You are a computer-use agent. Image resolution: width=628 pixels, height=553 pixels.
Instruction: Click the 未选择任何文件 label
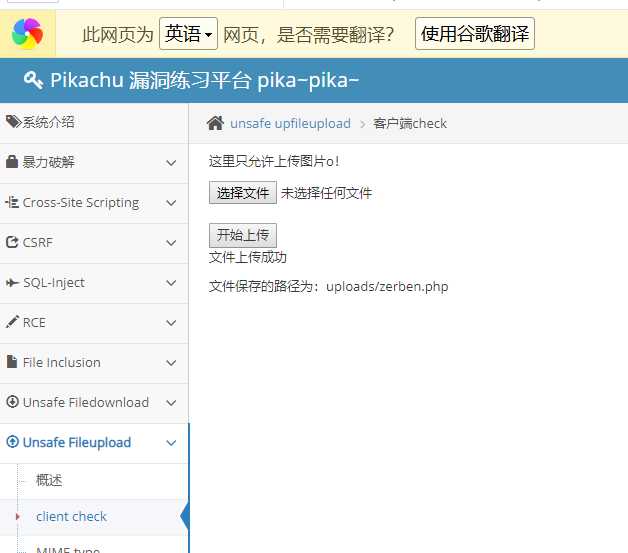click(x=326, y=193)
